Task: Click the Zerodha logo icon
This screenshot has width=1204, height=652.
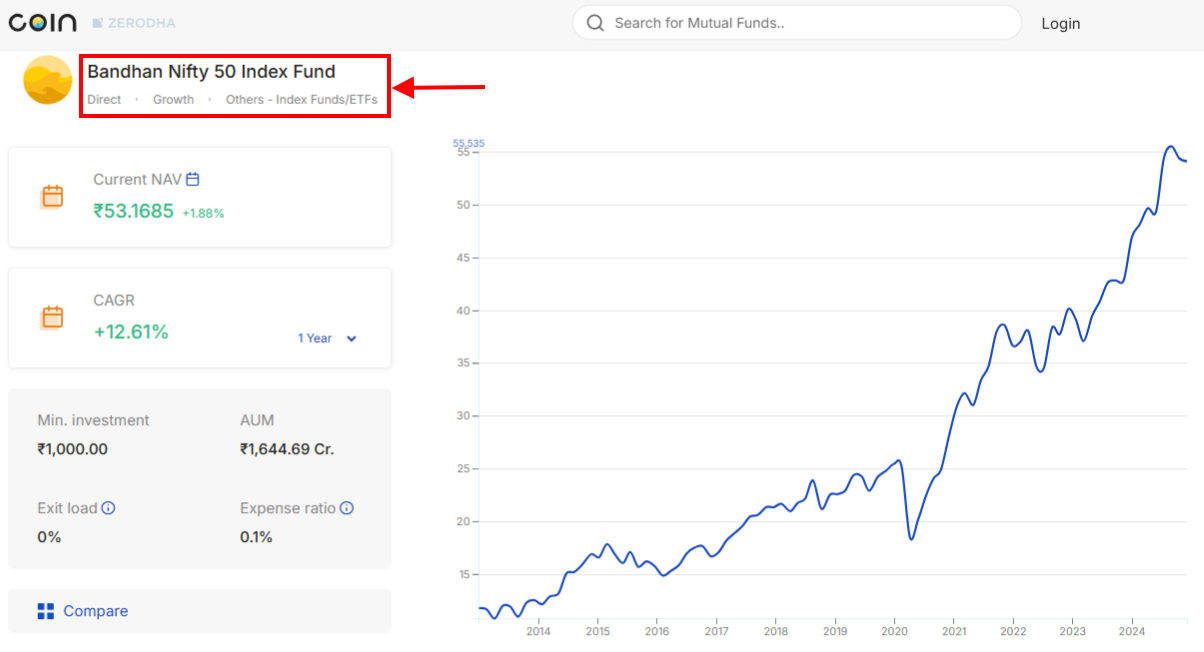Action: coord(96,22)
